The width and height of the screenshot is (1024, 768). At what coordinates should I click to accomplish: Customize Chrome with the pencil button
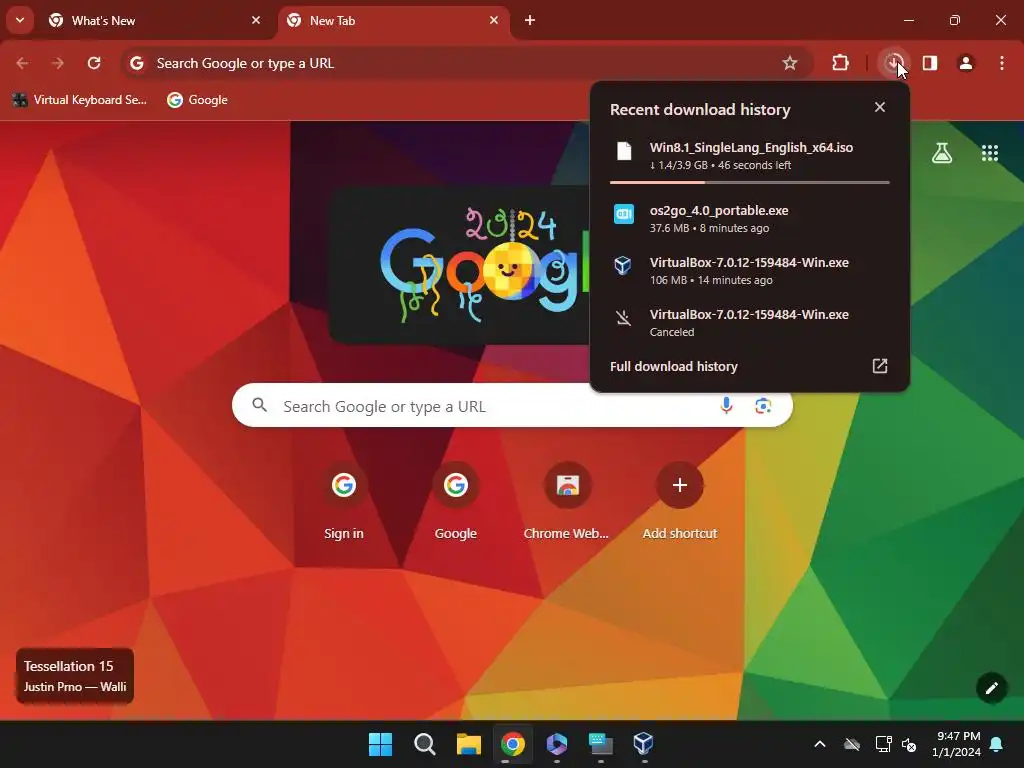[x=991, y=688]
